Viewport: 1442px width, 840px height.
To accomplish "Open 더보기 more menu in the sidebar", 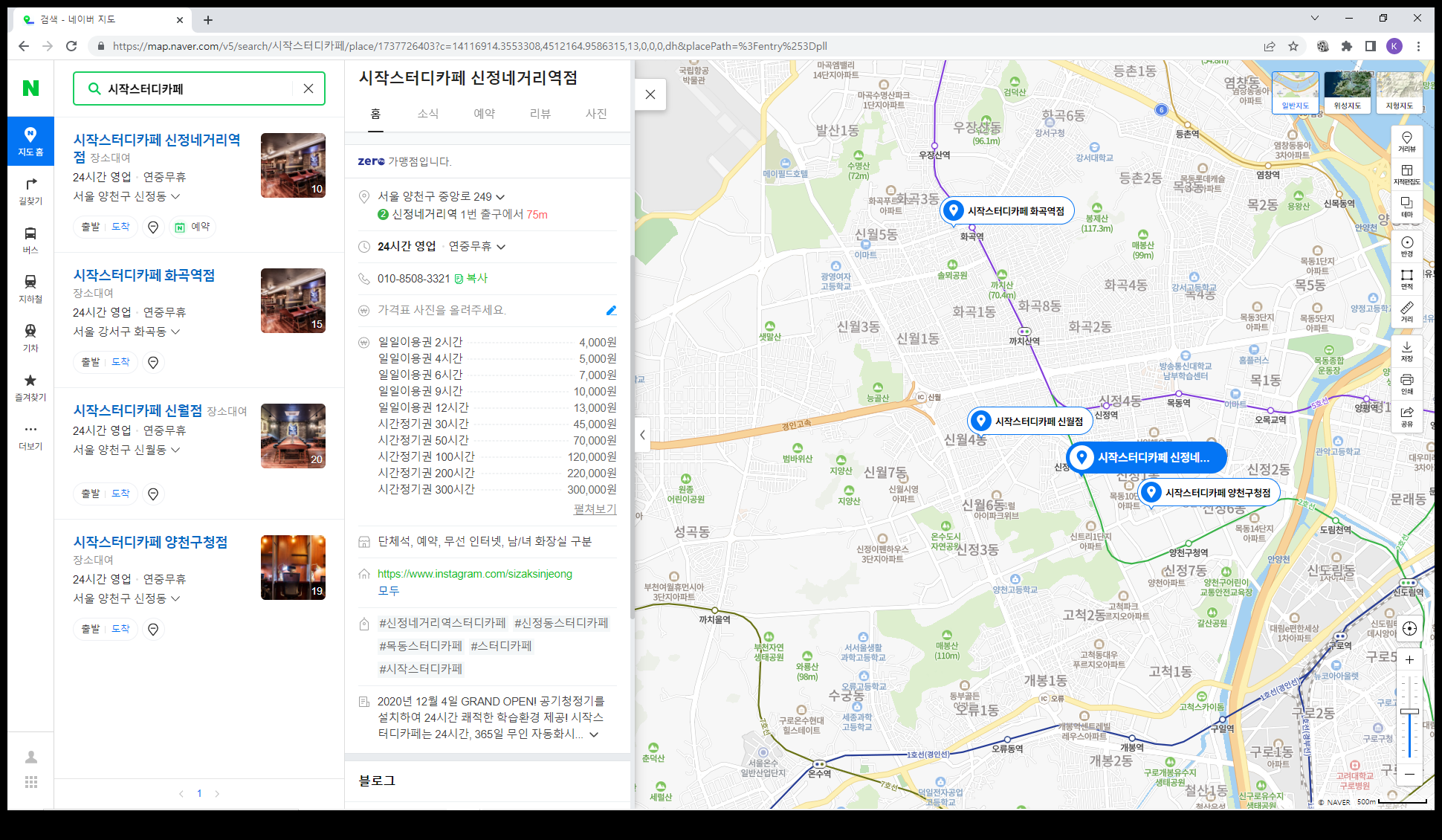I will click(x=30, y=436).
